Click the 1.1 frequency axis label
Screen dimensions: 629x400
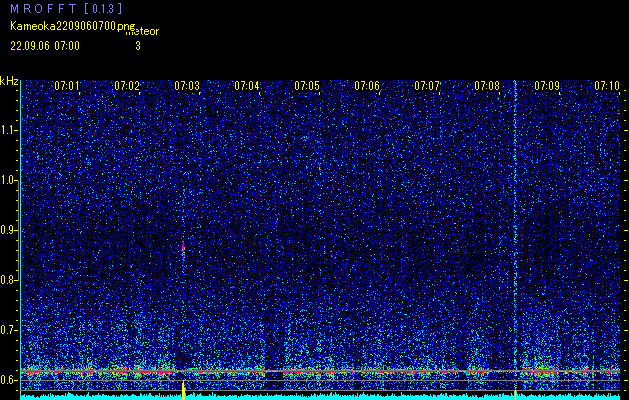click(8, 130)
